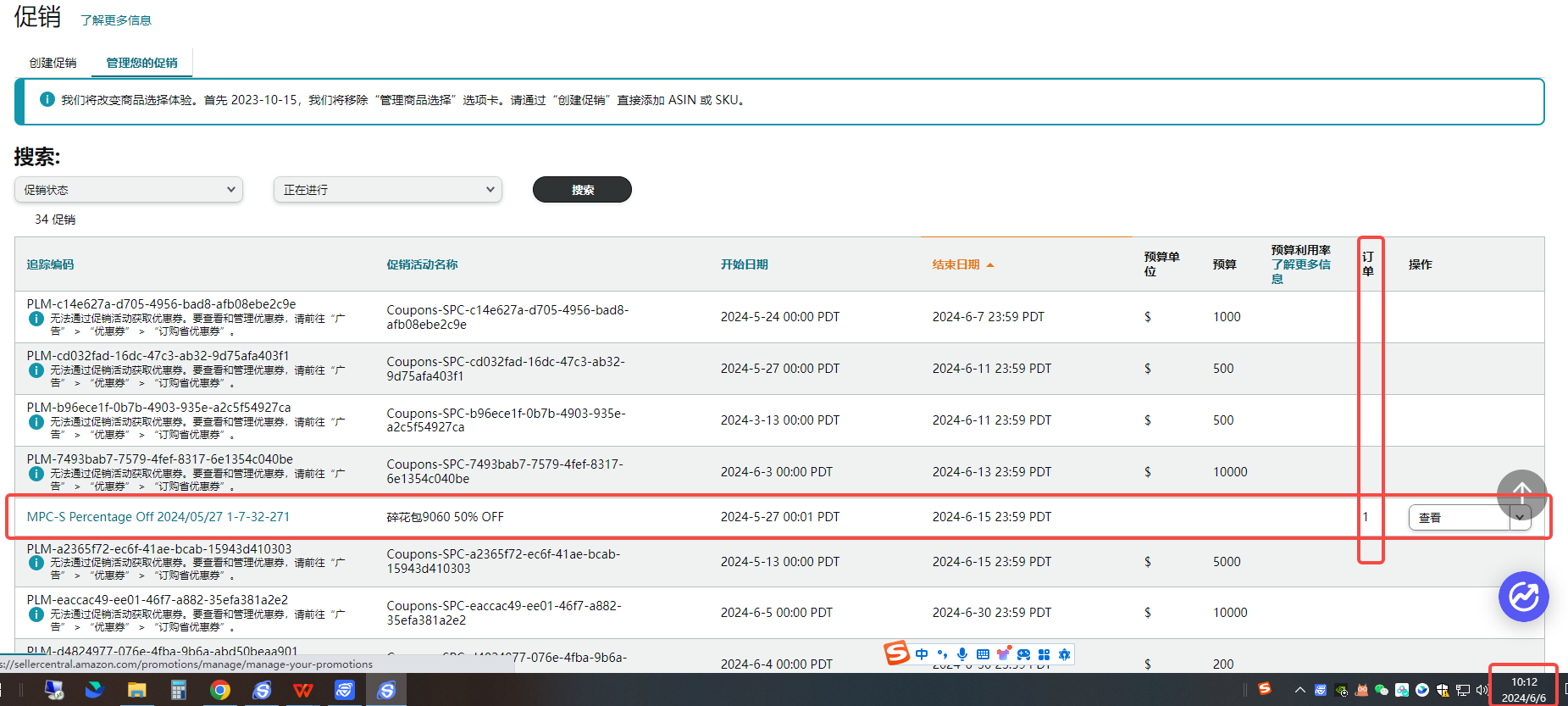Show hidden tray icons with the chevron

point(1300,690)
